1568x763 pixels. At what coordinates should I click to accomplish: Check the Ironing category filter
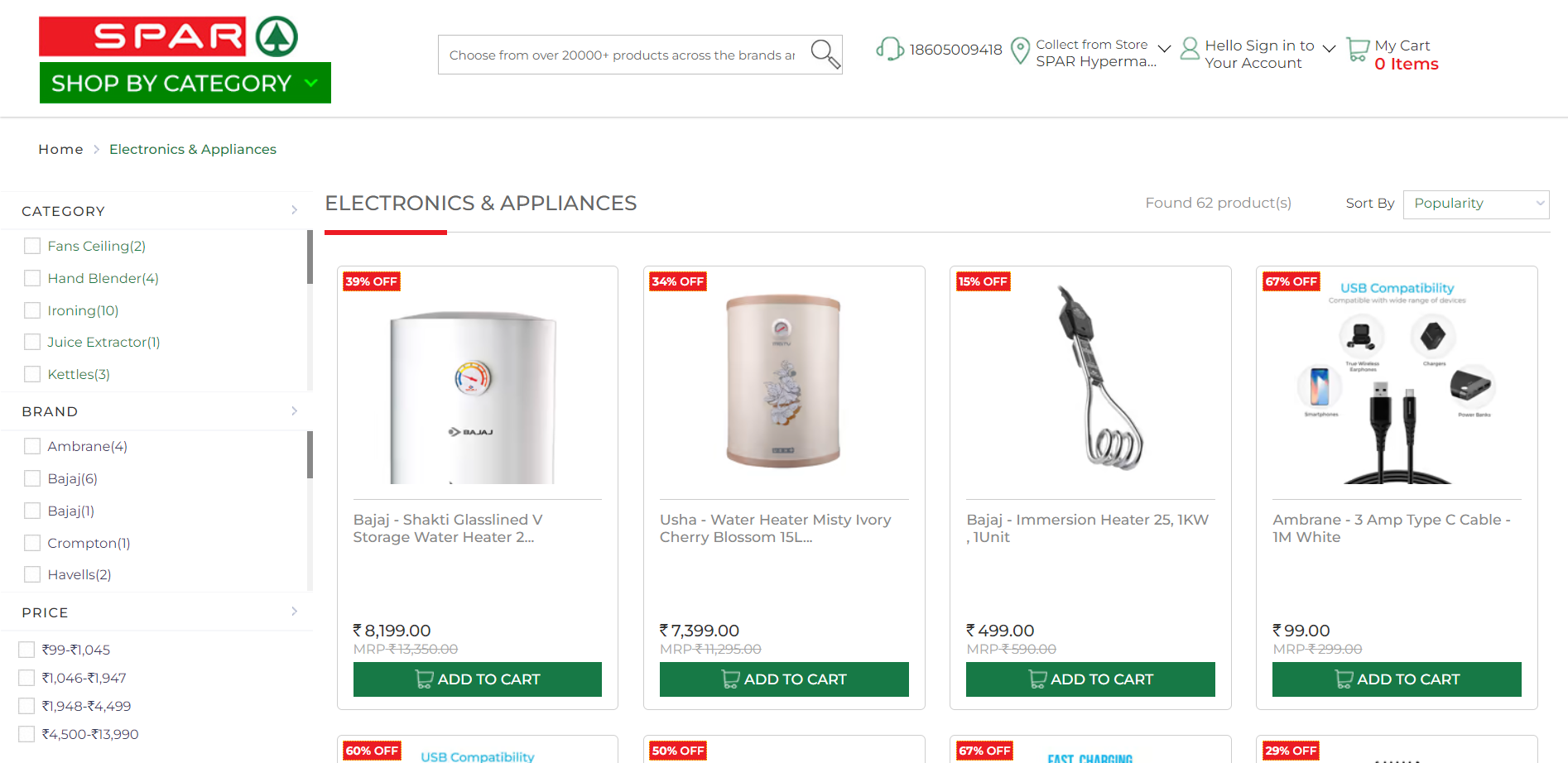click(x=32, y=310)
